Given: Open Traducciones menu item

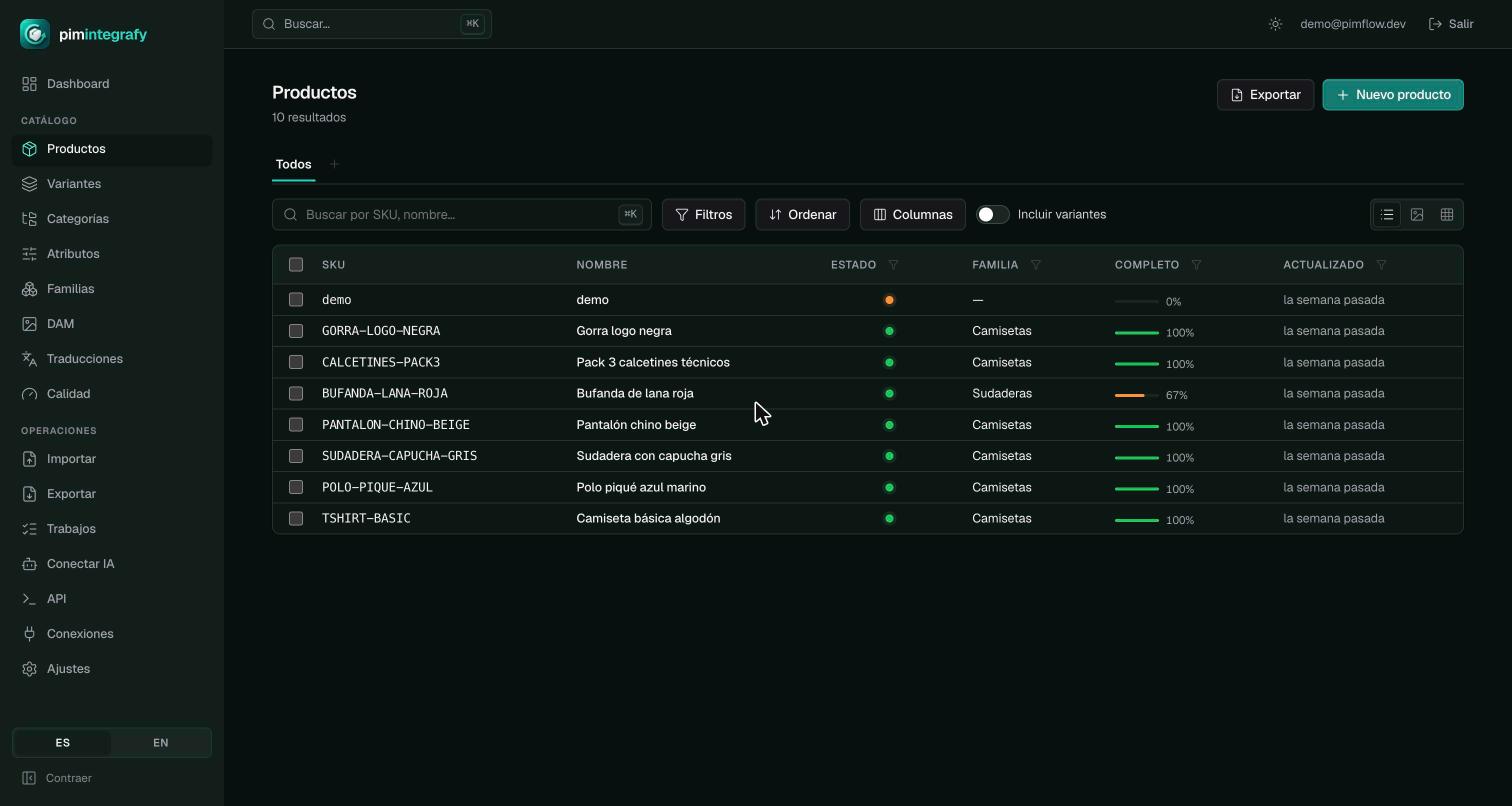Looking at the screenshot, I should (112, 359).
